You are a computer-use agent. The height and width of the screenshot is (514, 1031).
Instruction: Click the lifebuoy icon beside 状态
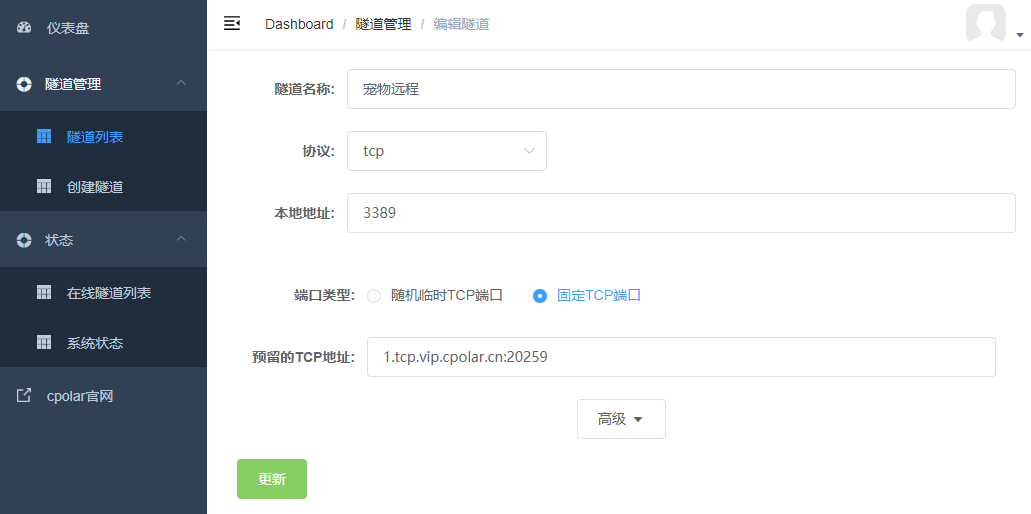point(24,240)
